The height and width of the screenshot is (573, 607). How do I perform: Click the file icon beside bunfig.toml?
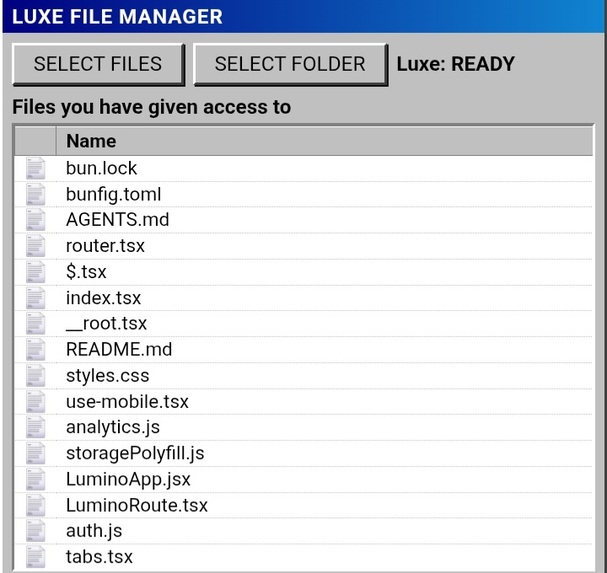36,194
